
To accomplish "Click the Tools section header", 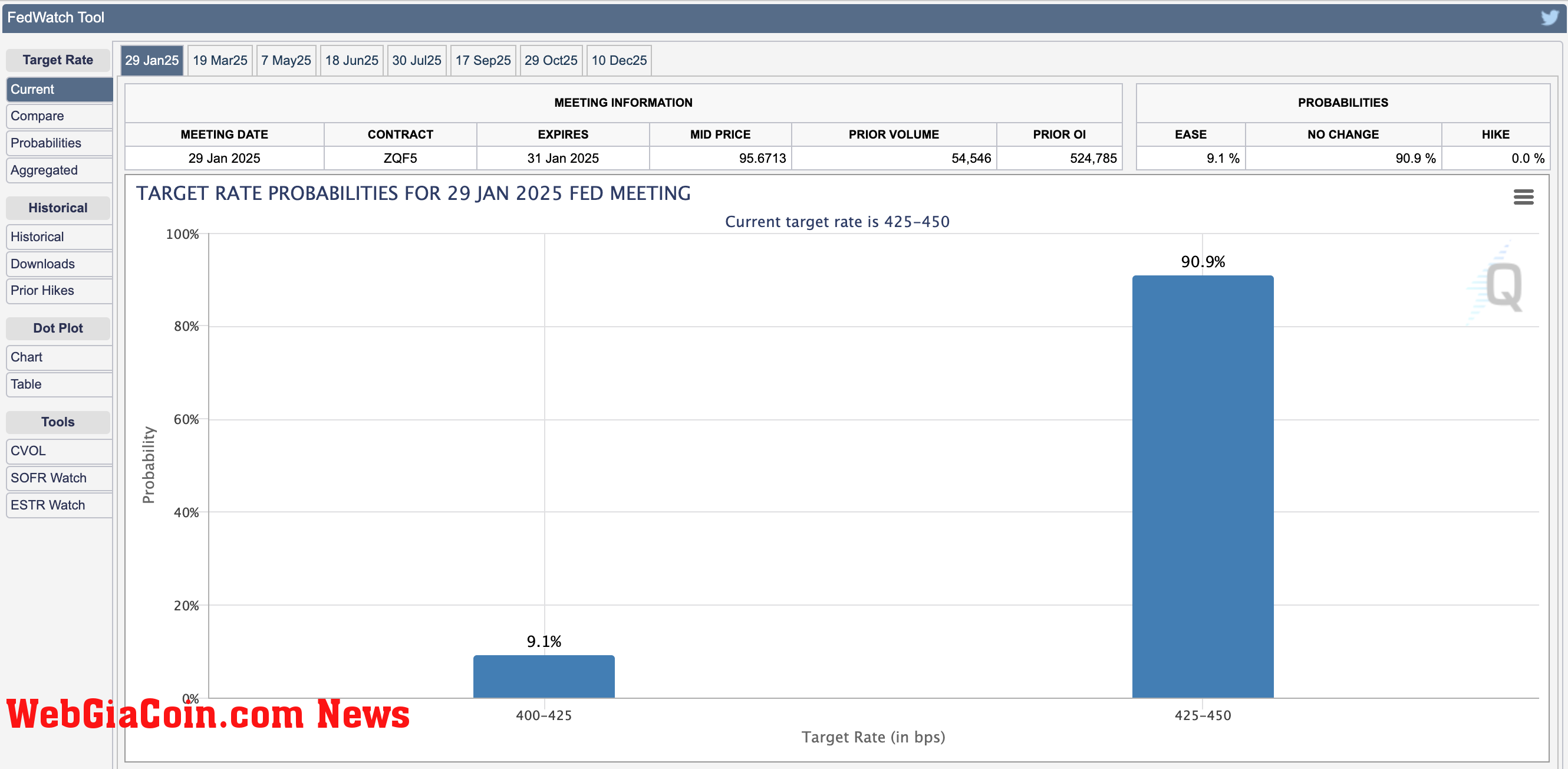I will tap(58, 422).
